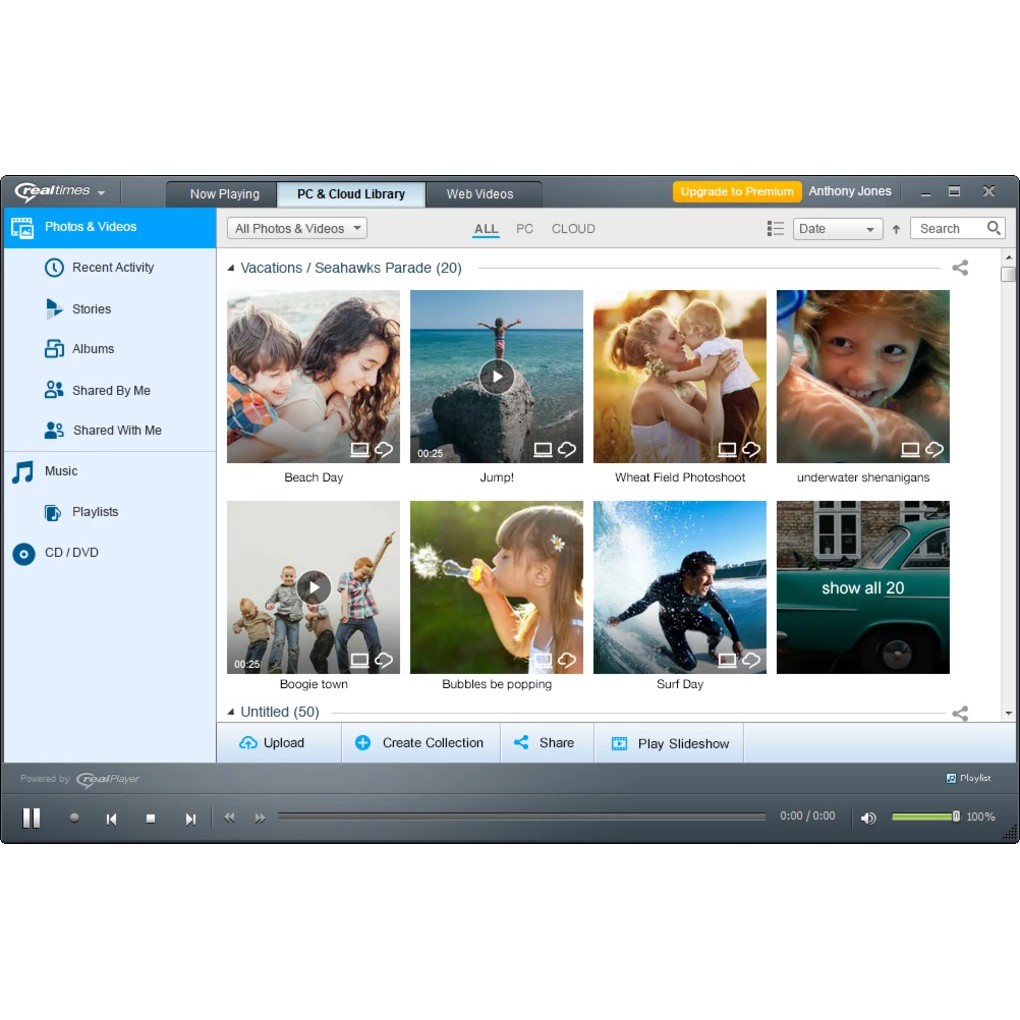Mute the volume speaker icon
Viewport: 1020px width, 1020px height.
tap(868, 818)
